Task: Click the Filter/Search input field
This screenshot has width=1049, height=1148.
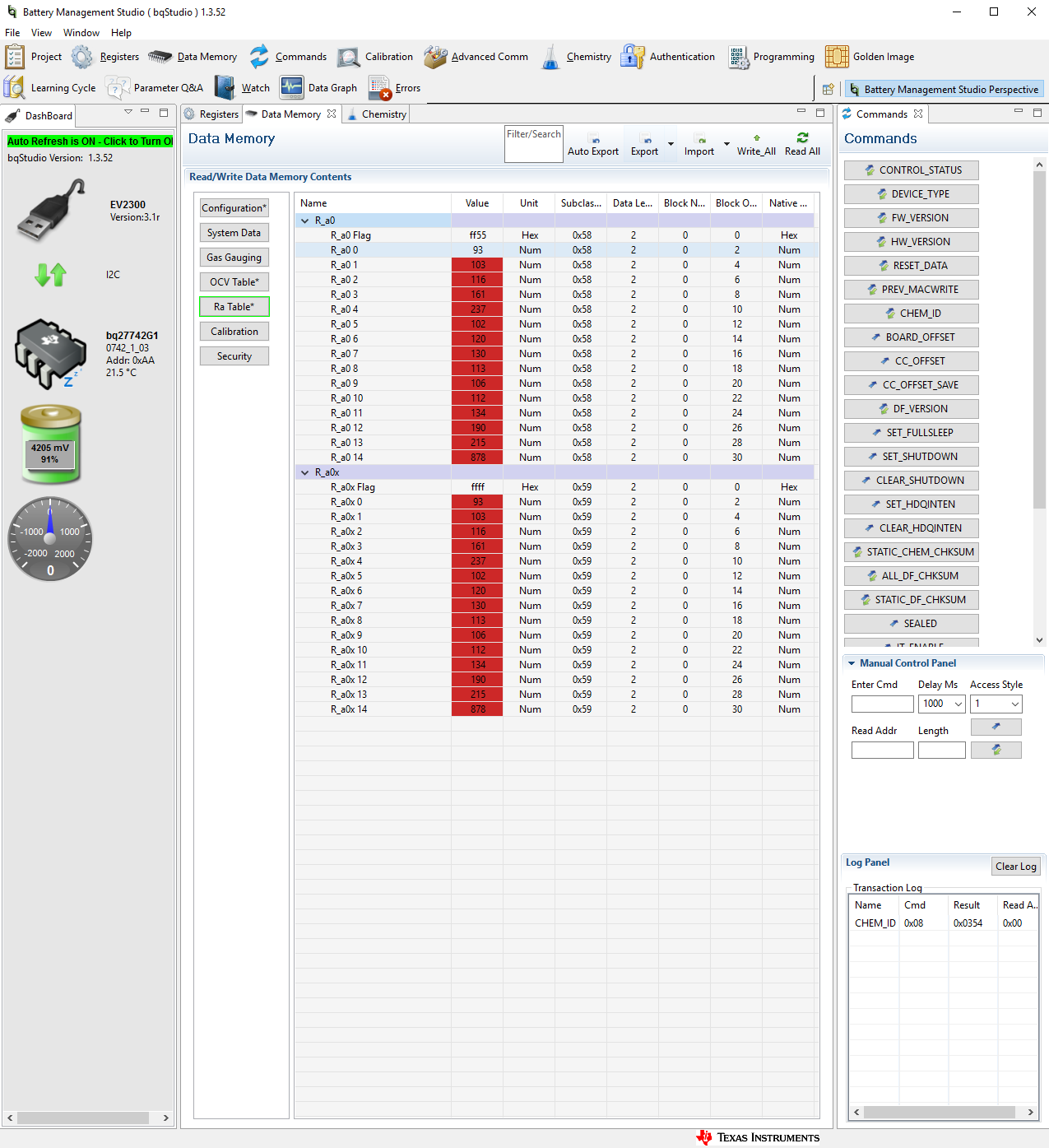Action: pyautogui.click(x=534, y=144)
